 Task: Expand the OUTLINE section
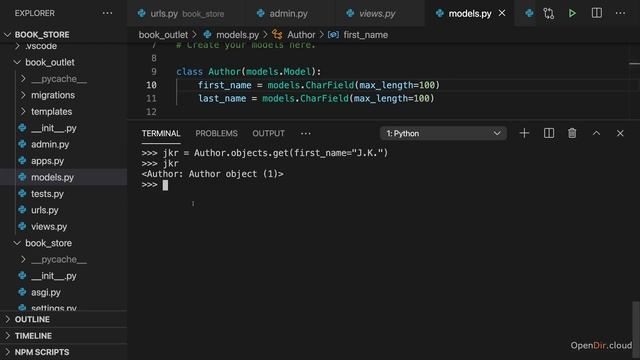(x=7, y=319)
